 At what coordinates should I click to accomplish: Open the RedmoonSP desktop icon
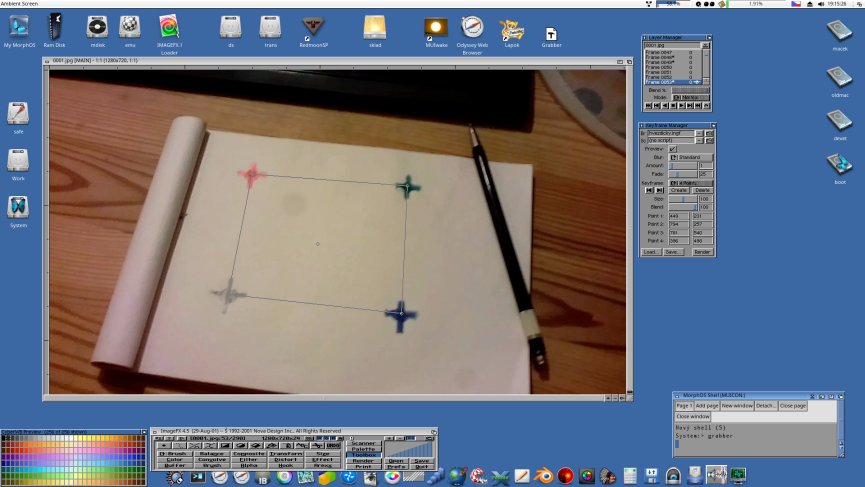(312, 26)
